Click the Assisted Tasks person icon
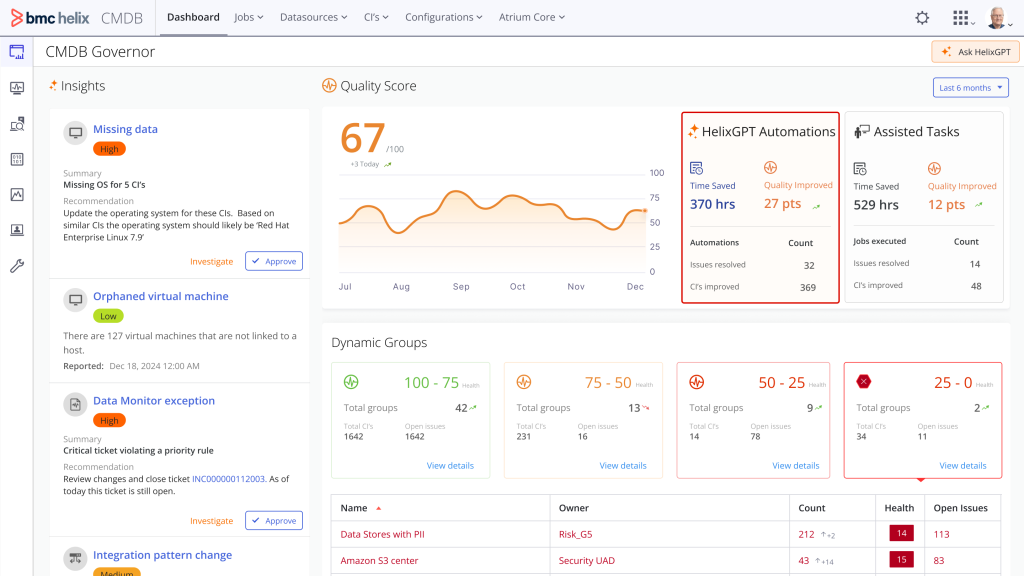Screen dimensions: 1024x576 (x=861, y=131)
